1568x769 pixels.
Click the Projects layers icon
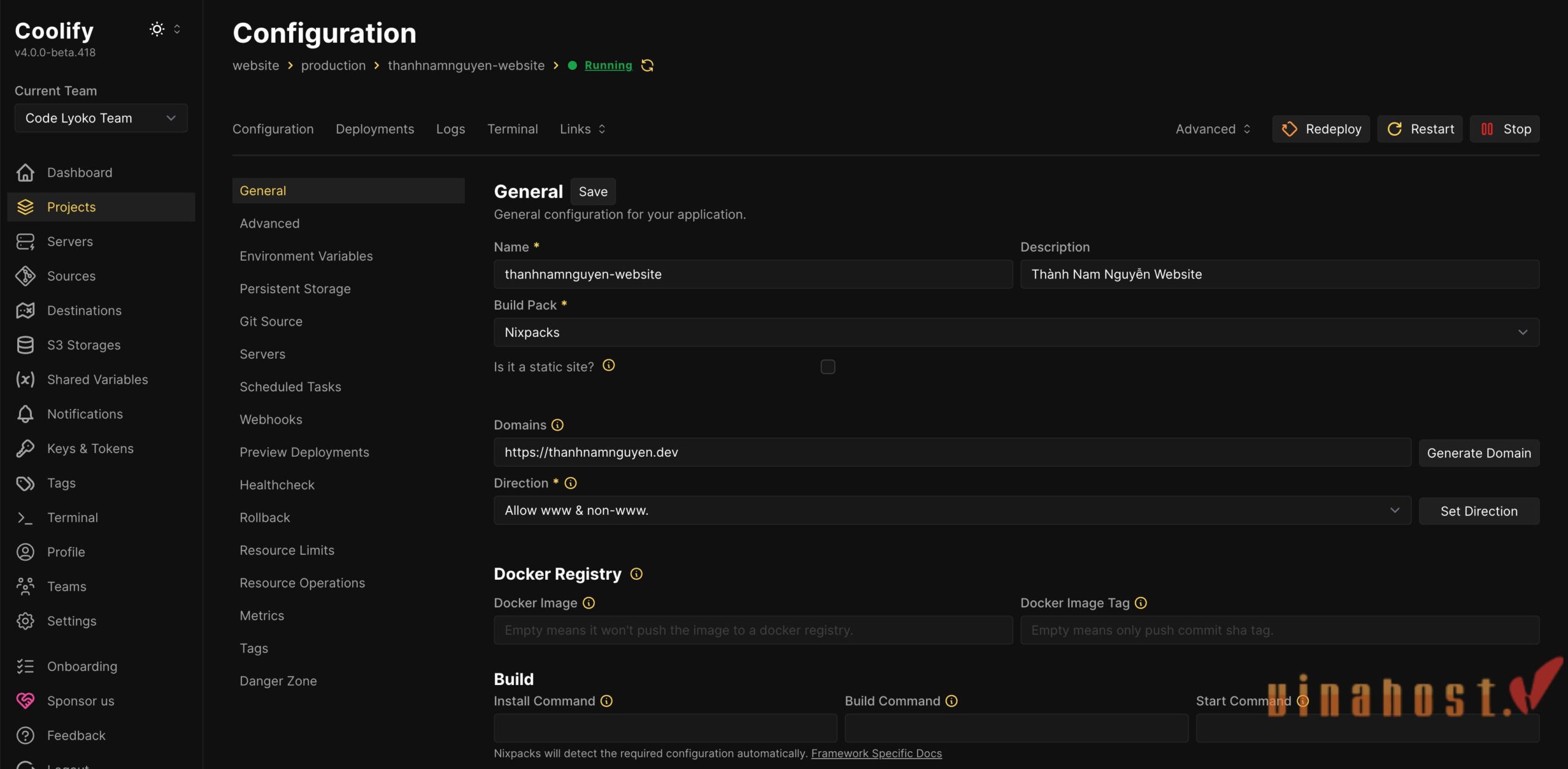[x=25, y=207]
